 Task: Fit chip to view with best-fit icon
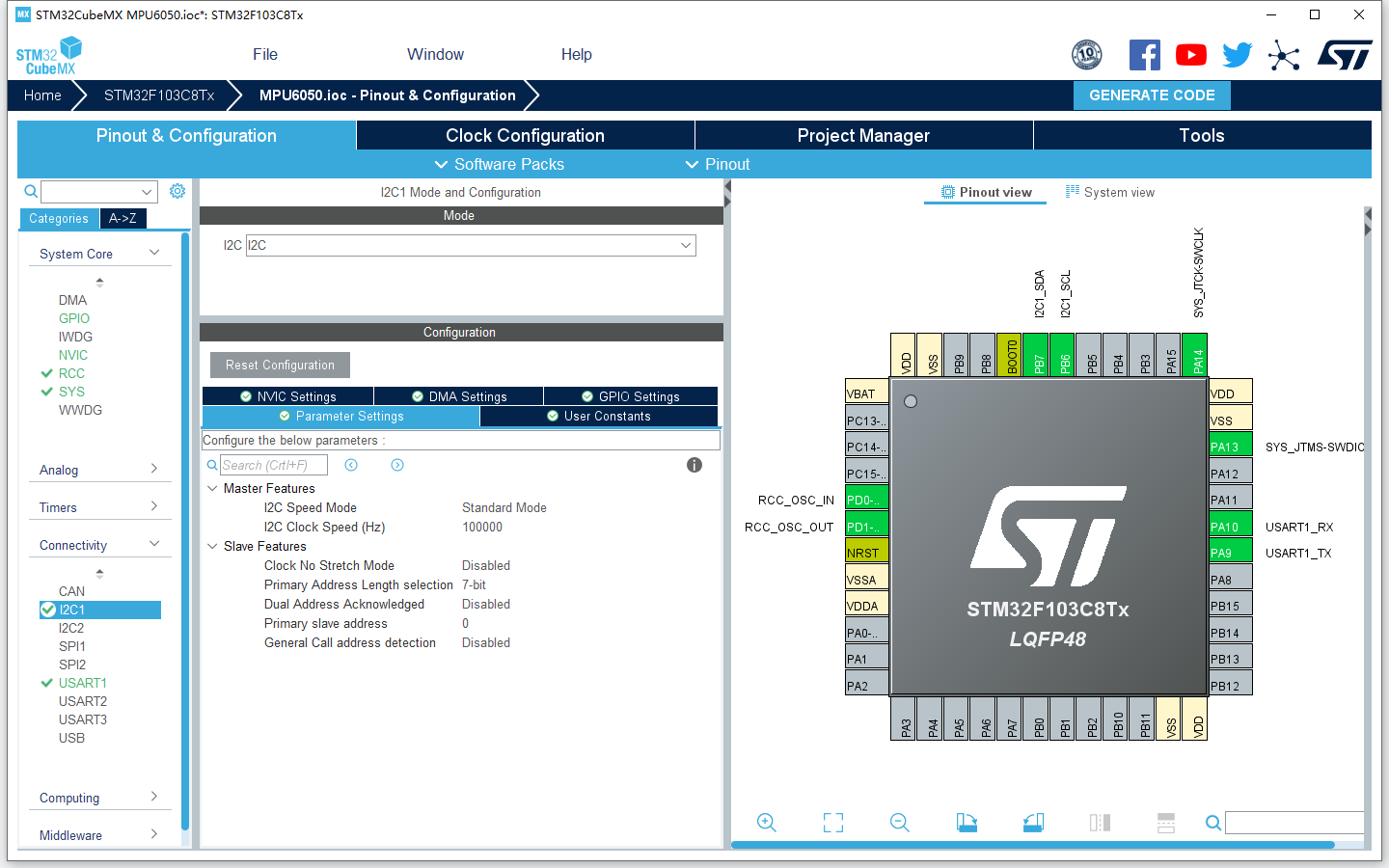pos(833,823)
